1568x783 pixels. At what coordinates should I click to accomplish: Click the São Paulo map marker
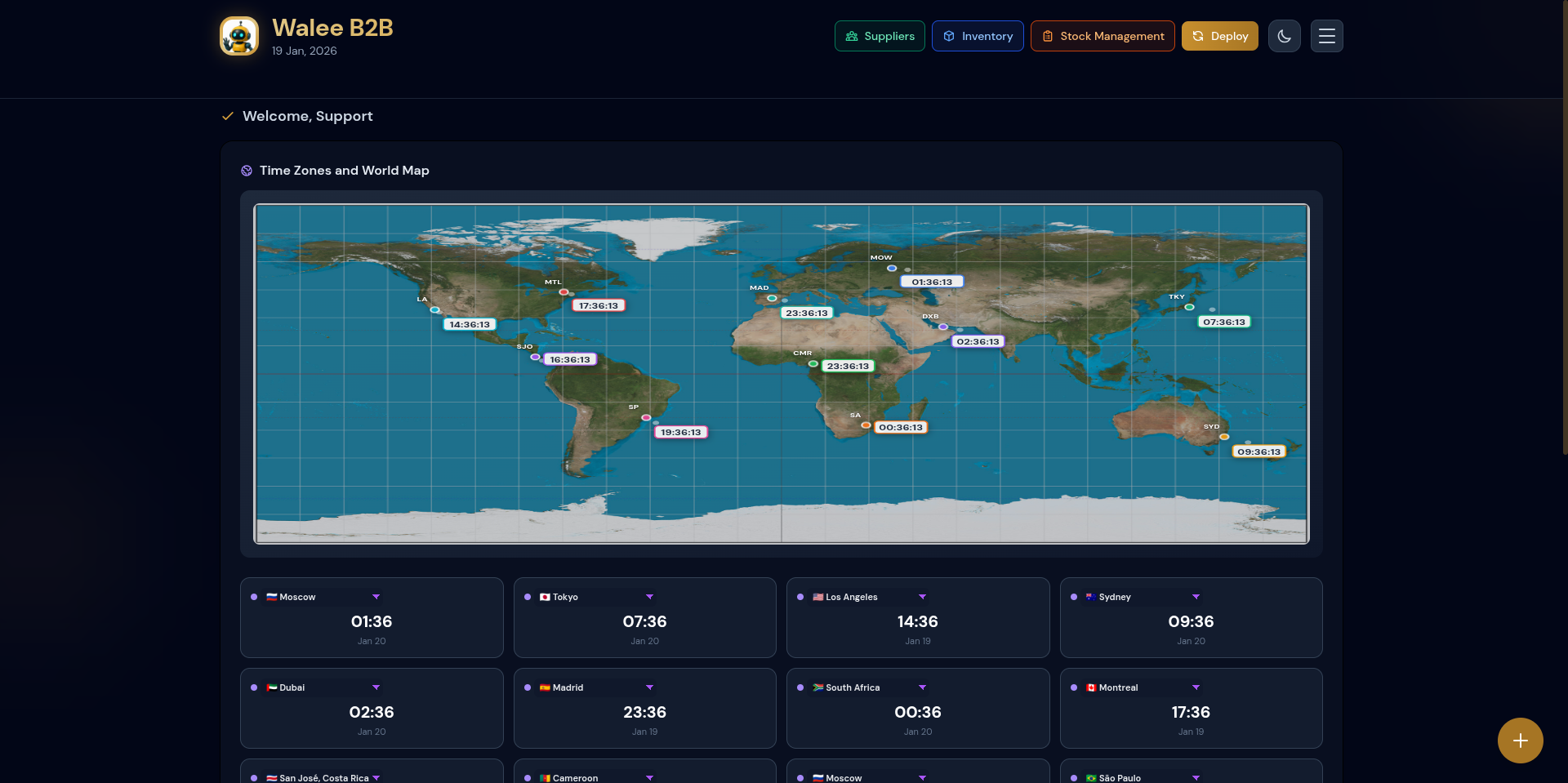coord(646,417)
